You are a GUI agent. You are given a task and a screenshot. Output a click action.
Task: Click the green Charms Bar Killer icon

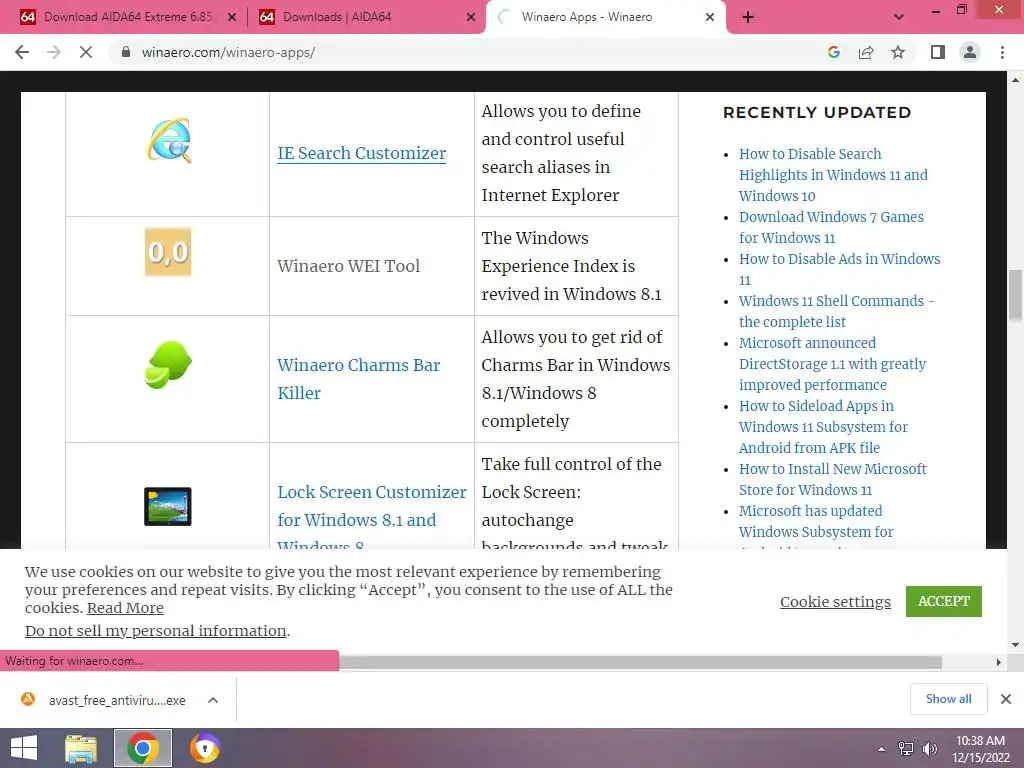(168, 364)
